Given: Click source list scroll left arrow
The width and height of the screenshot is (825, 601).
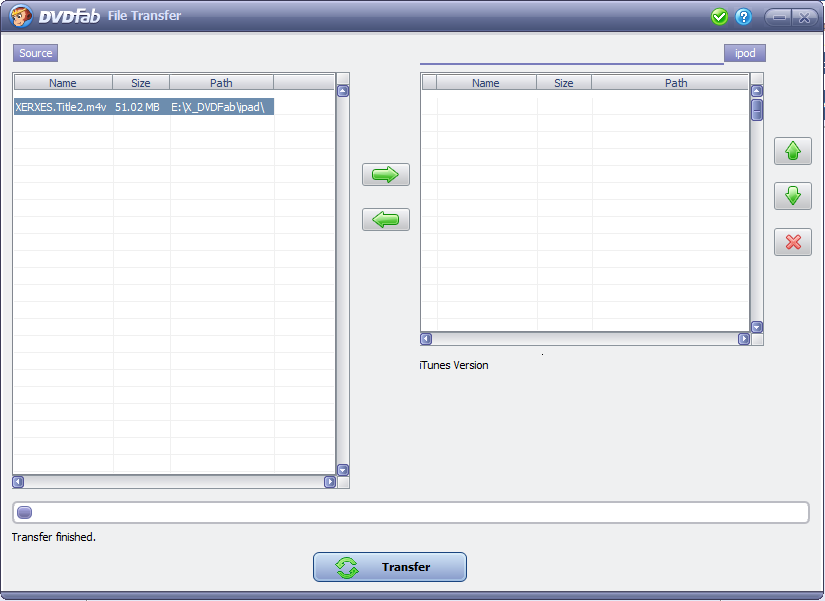Looking at the screenshot, I should click(x=18, y=482).
